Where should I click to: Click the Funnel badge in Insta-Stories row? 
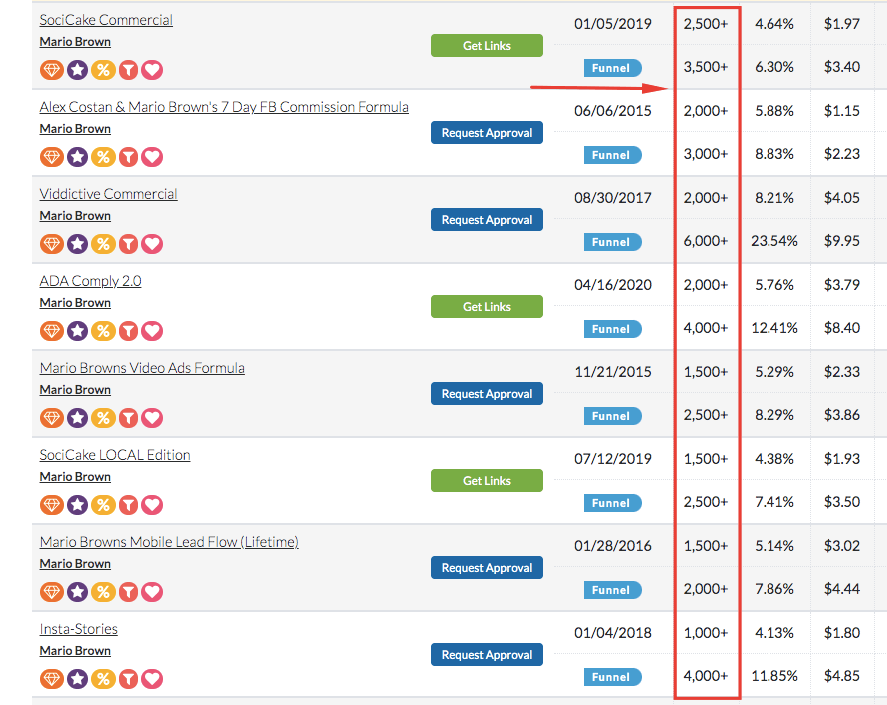click(x=613, y=677)
